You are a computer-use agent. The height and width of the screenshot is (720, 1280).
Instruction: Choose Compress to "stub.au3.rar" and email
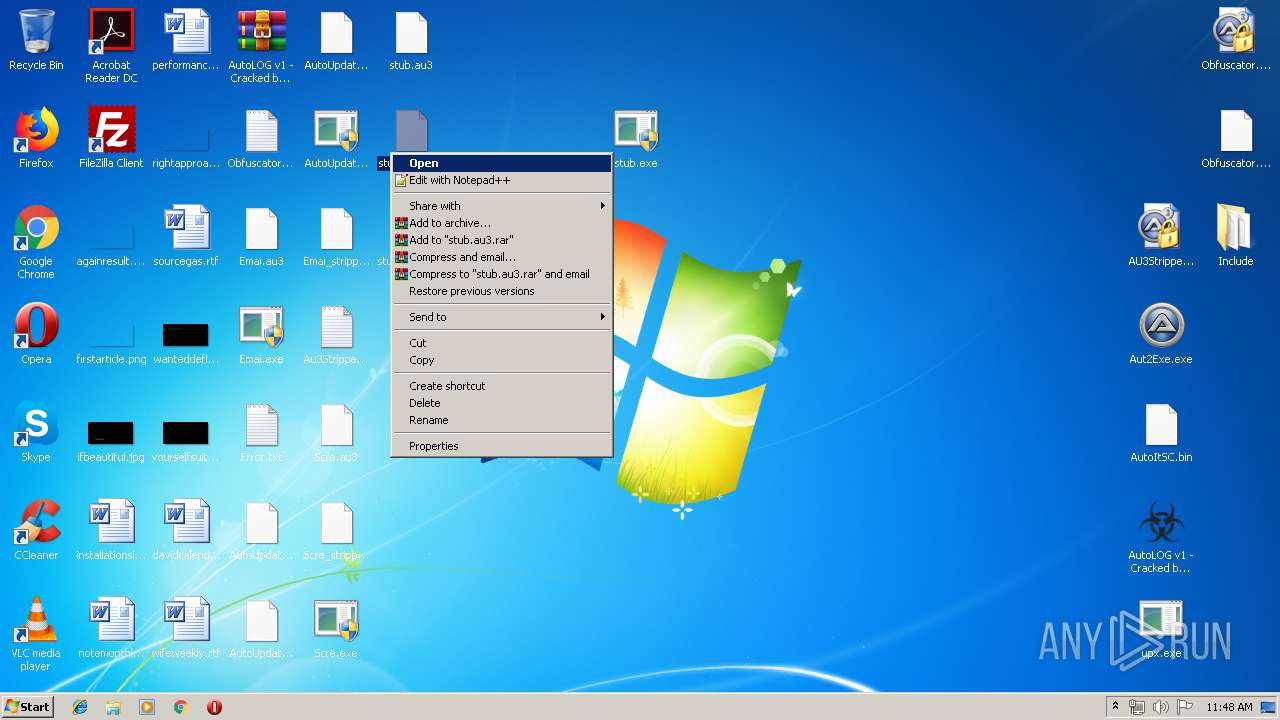(x=501, y=274)
